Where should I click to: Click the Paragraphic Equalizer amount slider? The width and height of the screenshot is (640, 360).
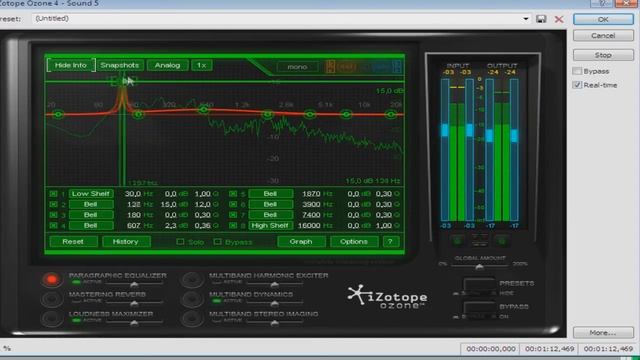[x=134, y=283]
